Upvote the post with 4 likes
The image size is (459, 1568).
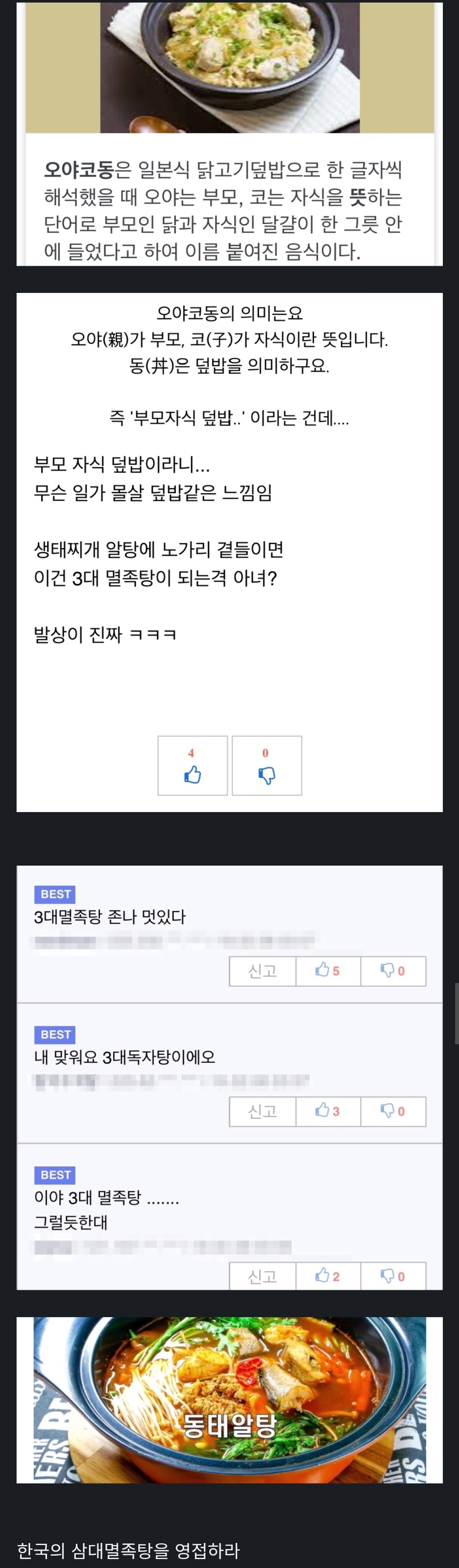click(x=192, y=765)
